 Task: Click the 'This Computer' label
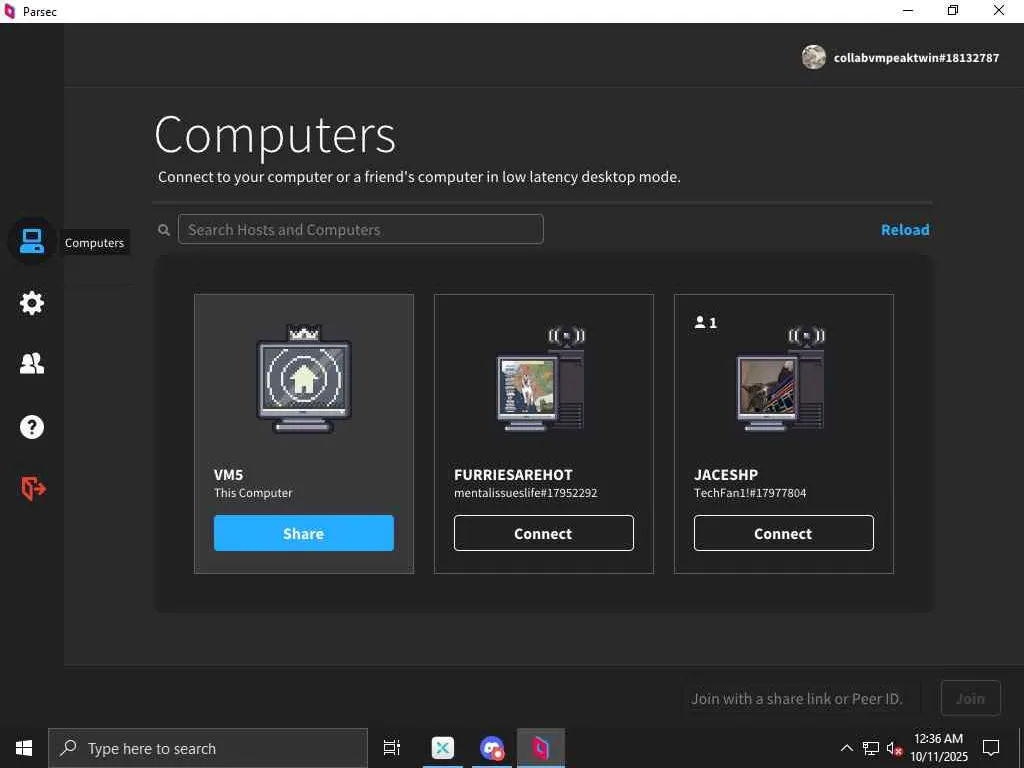(x=253, y=493)
